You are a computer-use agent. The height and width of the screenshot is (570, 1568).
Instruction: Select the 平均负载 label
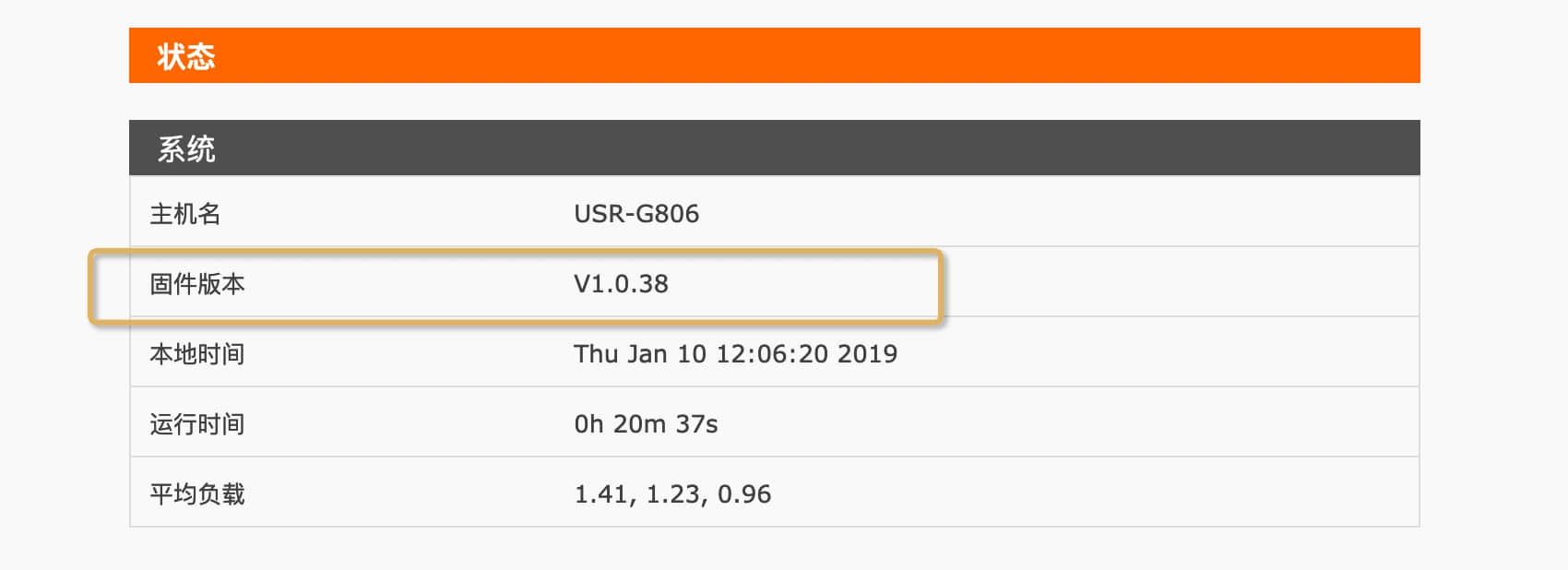[197, 494]
